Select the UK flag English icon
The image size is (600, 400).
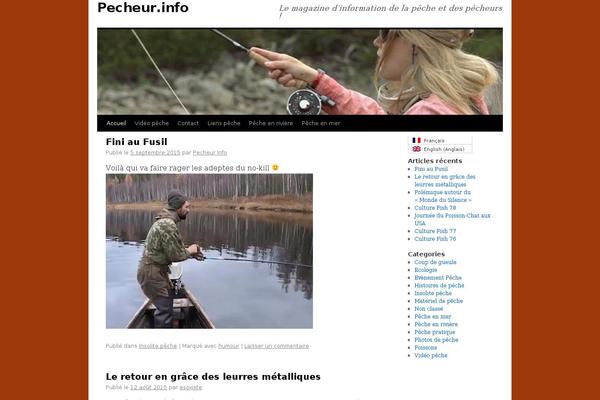coord(416,149)
